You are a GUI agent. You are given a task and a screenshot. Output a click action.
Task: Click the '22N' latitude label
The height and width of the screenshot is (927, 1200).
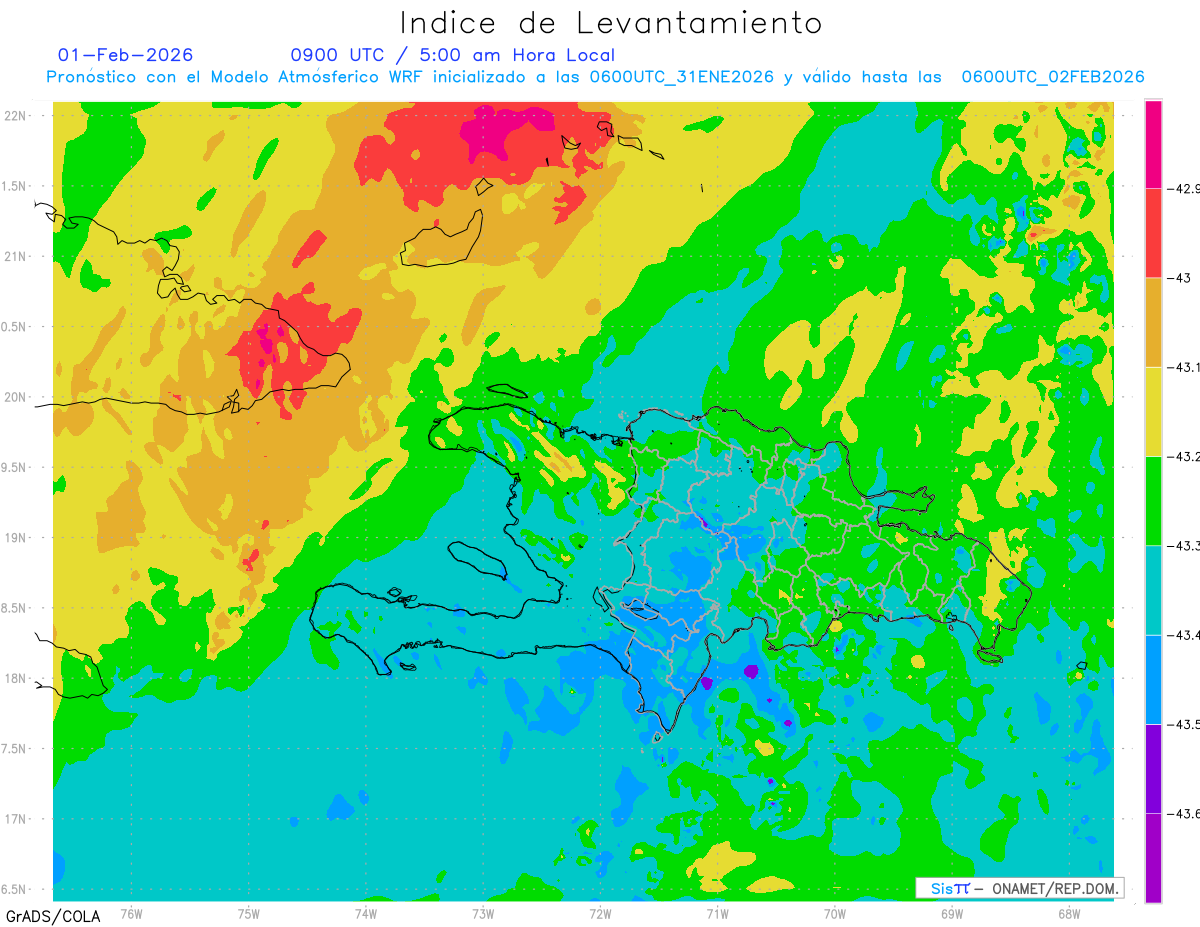pos(17,115)
